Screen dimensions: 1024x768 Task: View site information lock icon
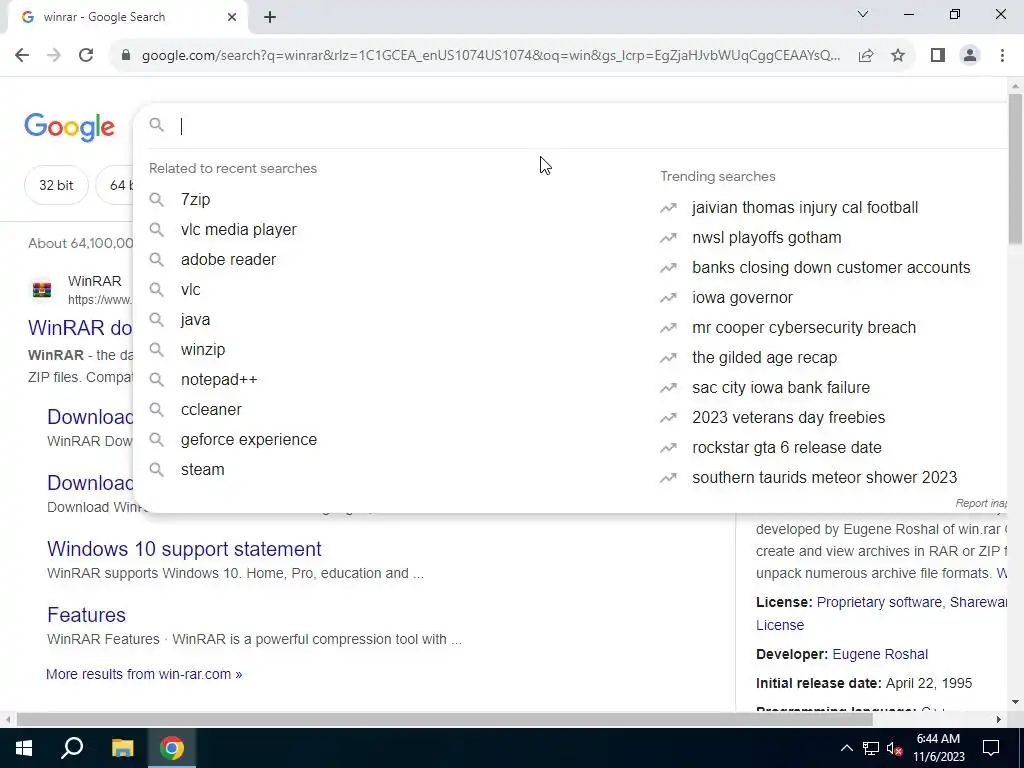(x=126, y=56)
